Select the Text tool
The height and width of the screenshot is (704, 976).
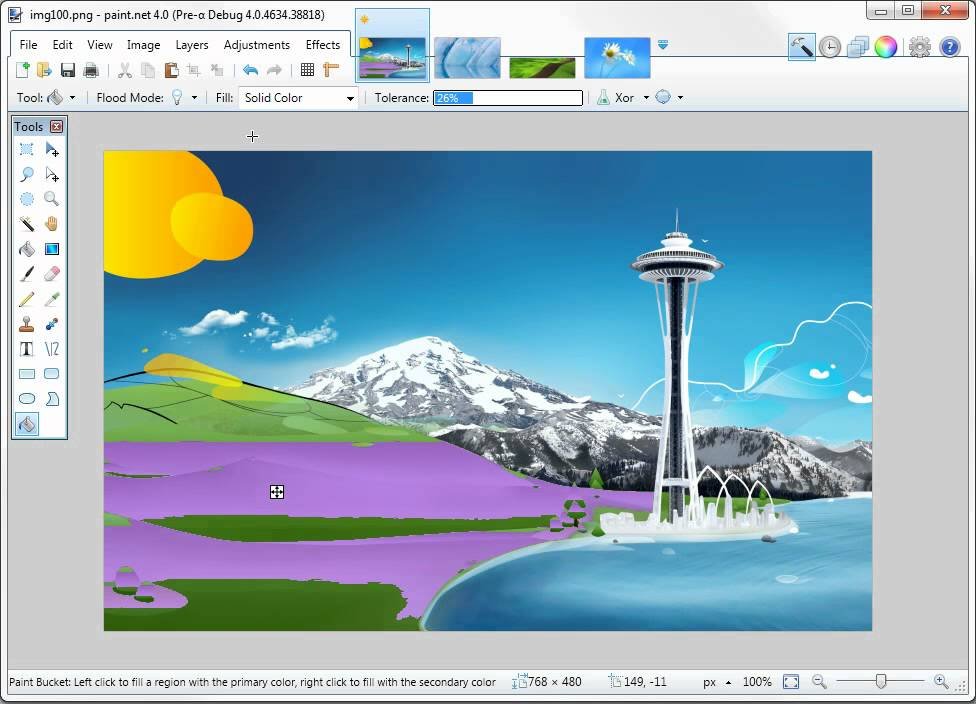coord(27,349)
